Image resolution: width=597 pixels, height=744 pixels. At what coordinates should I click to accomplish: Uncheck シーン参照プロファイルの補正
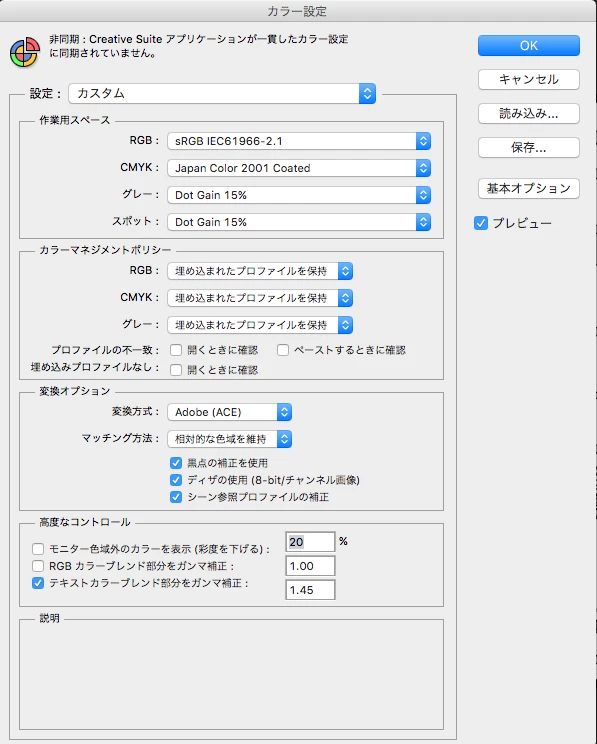pos(176,497)
